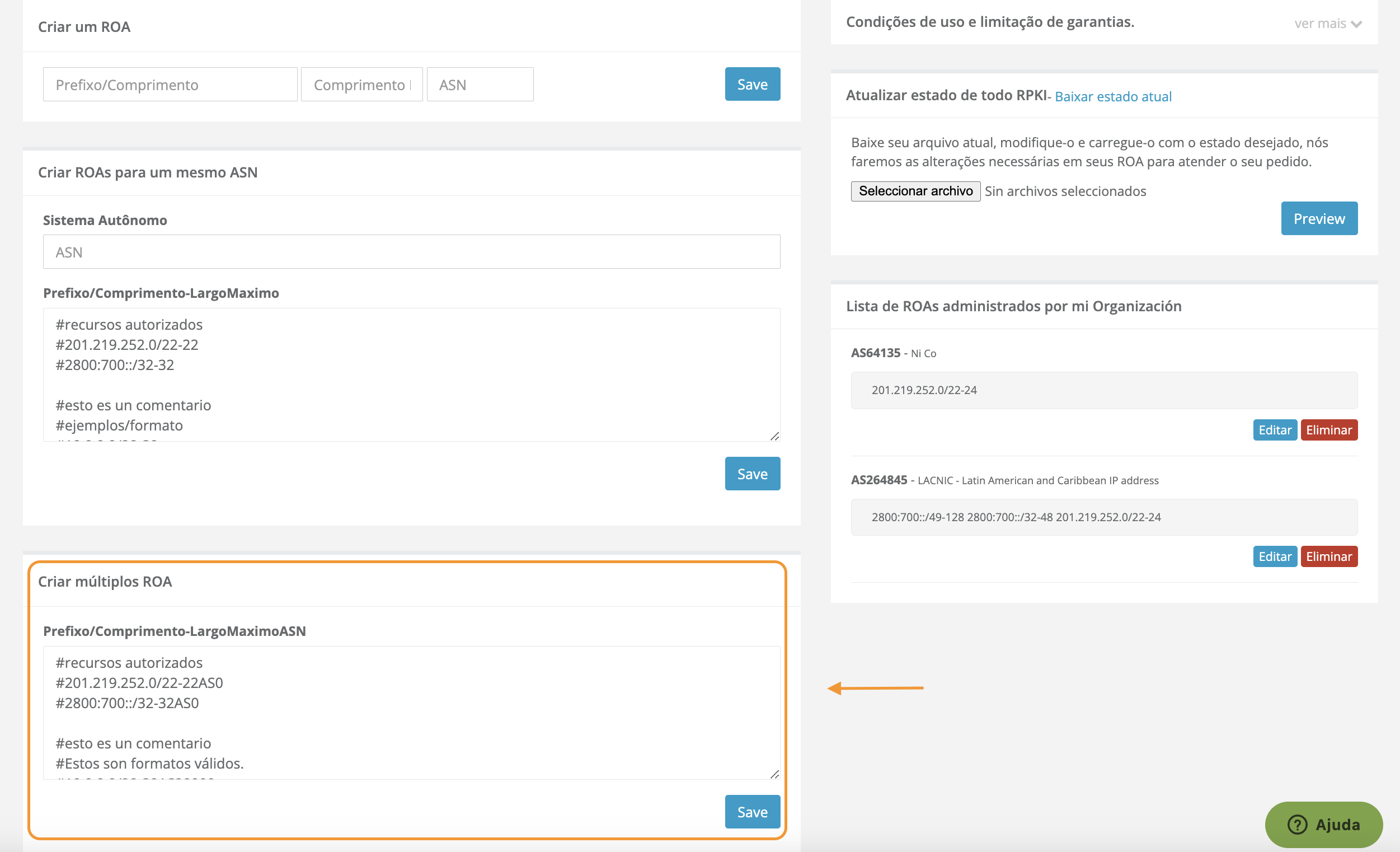The width and height of the screenshot is (1400, 852).
Task: Delete the AS264845 LACNIC ROA
Action: click(1328, 556)
